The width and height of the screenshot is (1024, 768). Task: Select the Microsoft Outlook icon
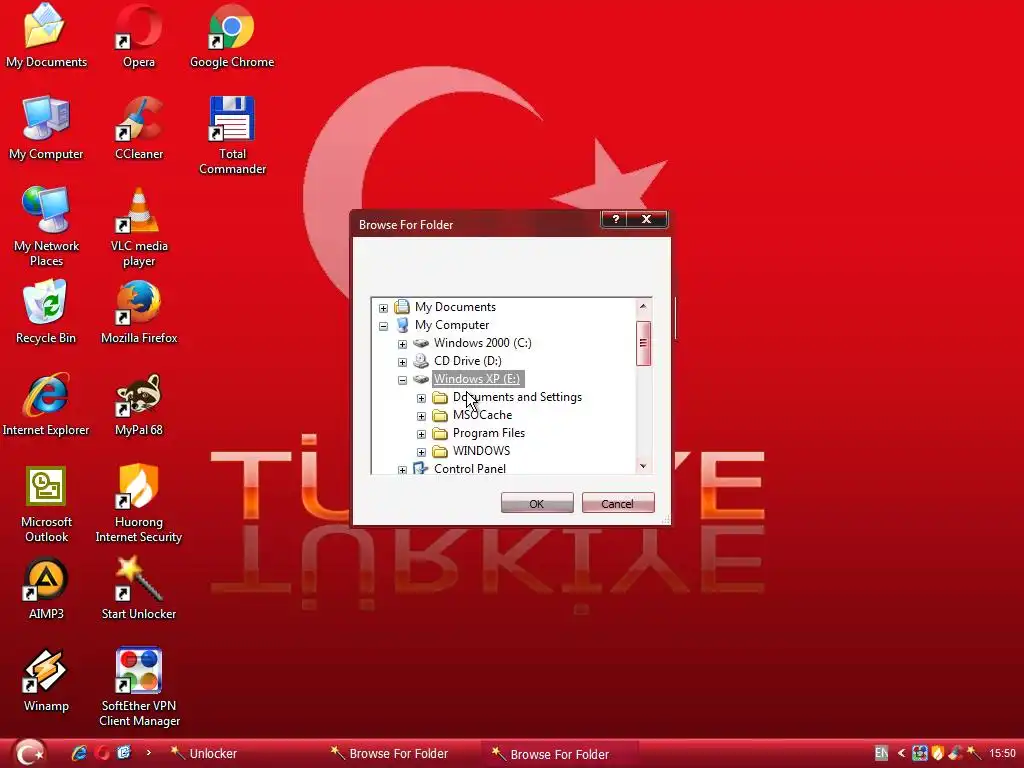tap(46, 504)
